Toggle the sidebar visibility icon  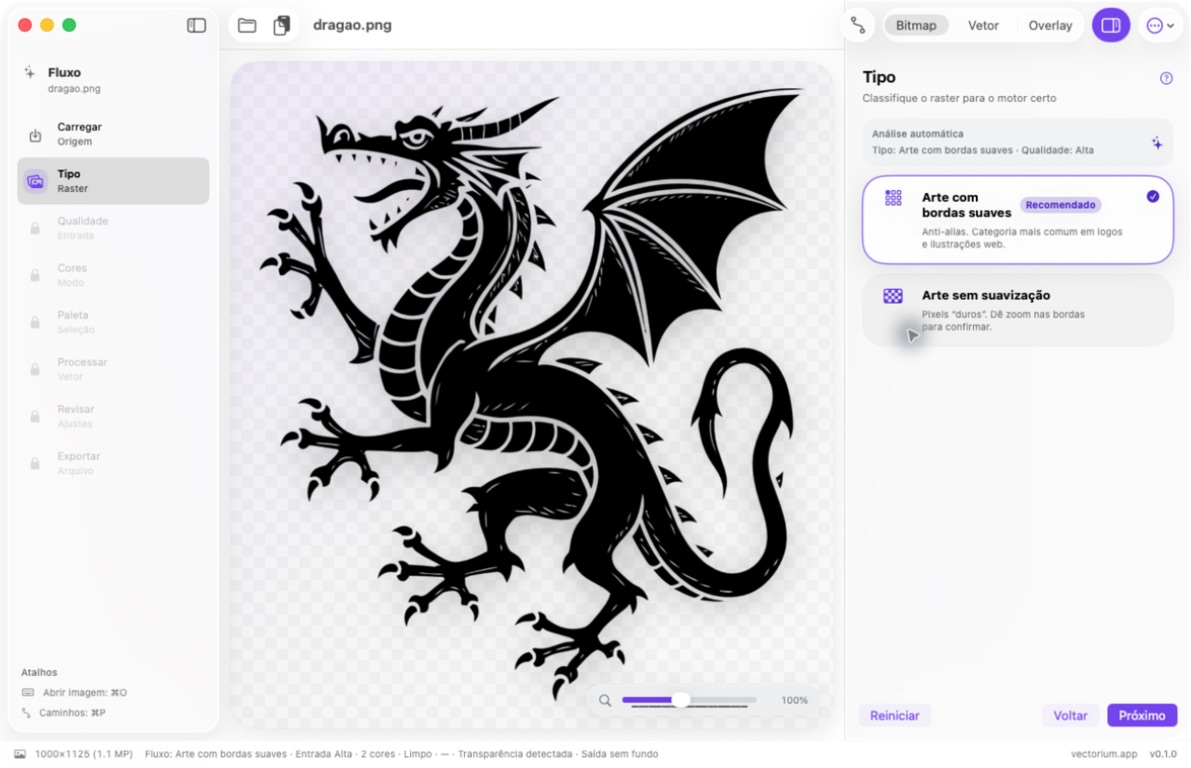196,25
